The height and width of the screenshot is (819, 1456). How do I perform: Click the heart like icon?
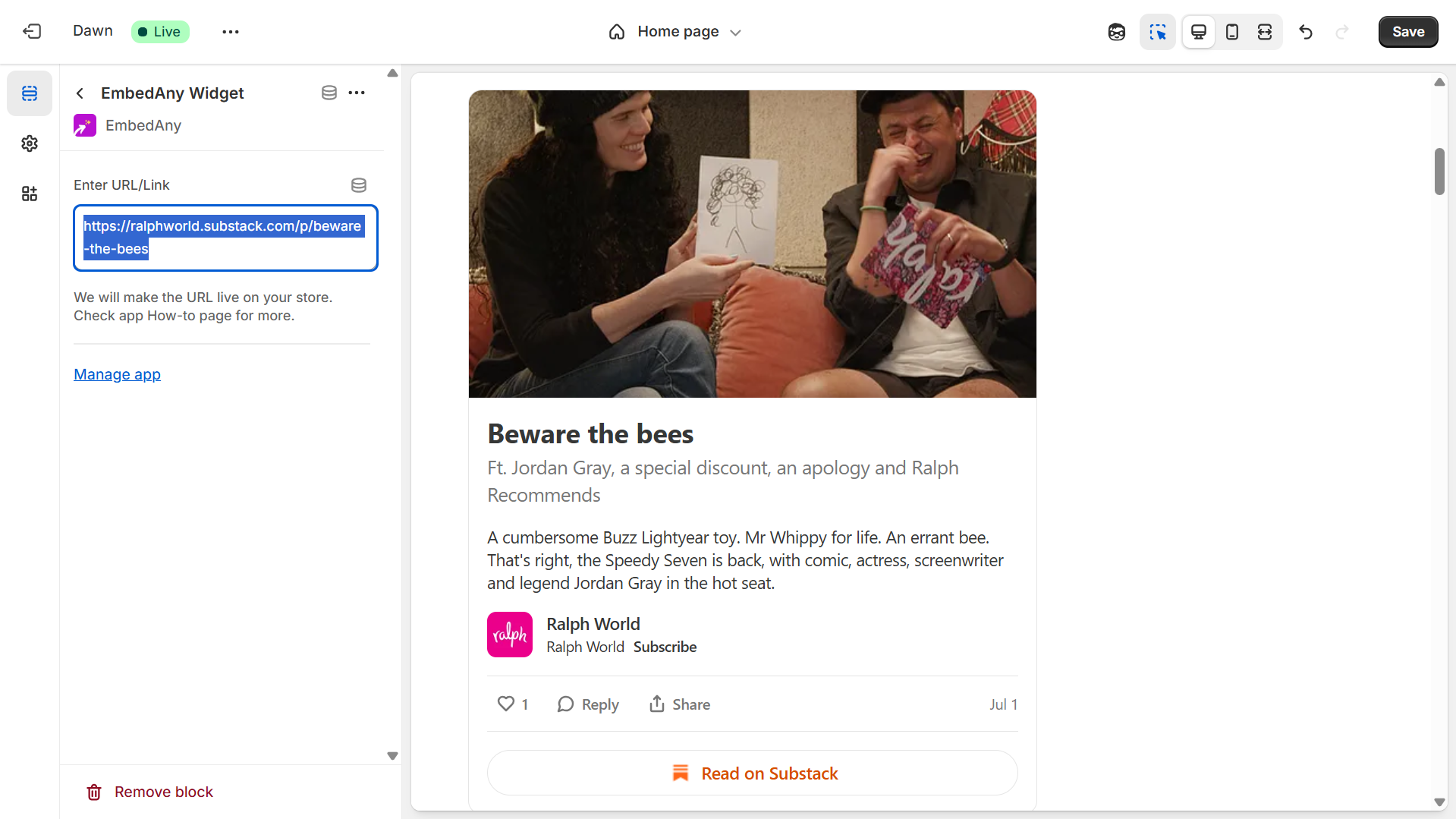(505, 704)
